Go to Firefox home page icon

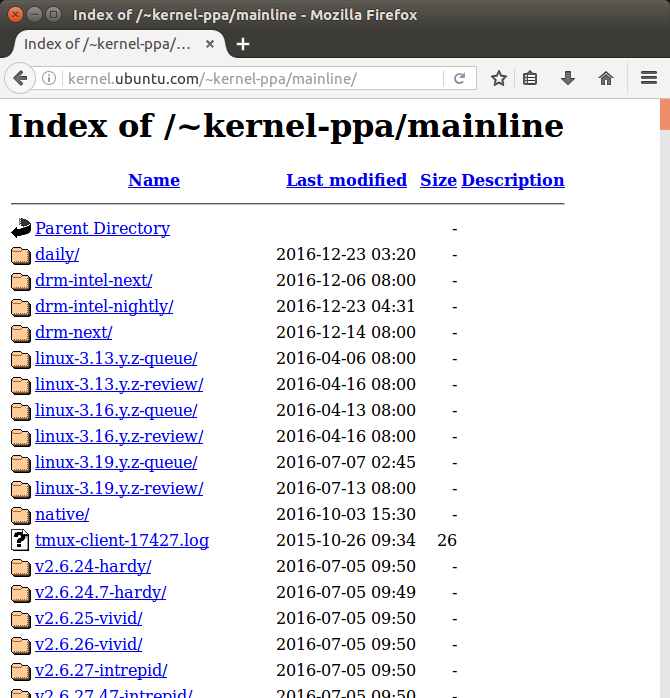coord(605,79)
